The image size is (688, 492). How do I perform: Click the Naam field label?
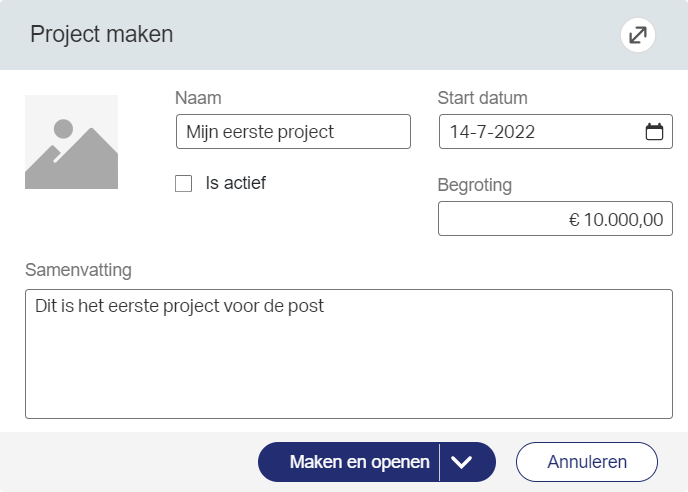198,98
